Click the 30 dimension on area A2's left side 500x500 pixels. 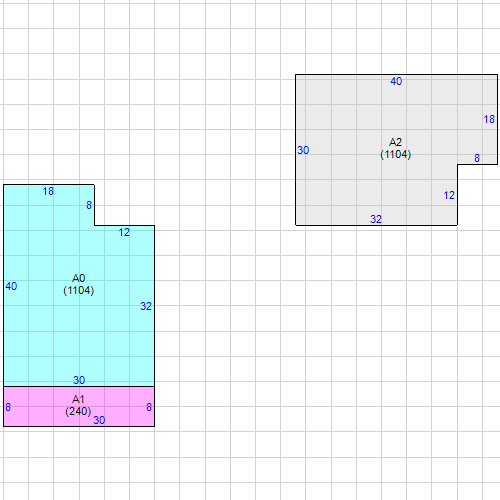pos(303,150)
